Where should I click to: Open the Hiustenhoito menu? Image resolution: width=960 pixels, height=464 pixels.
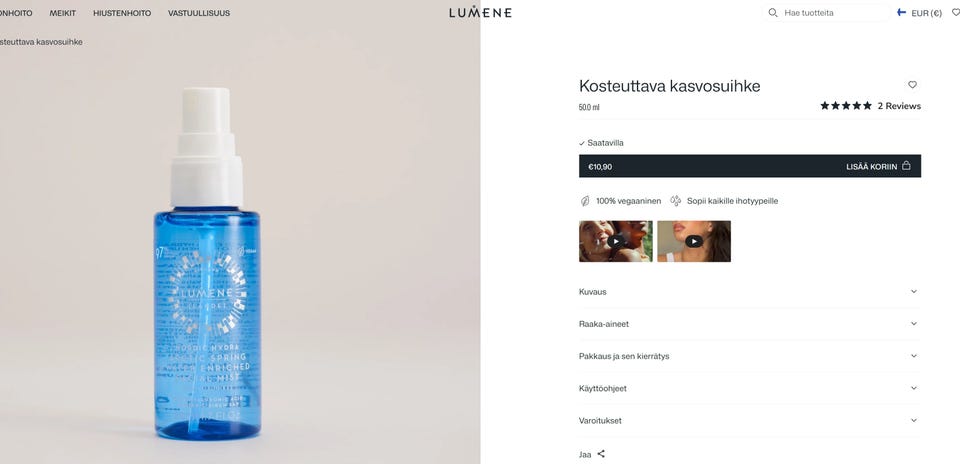(x=122, y=13)
